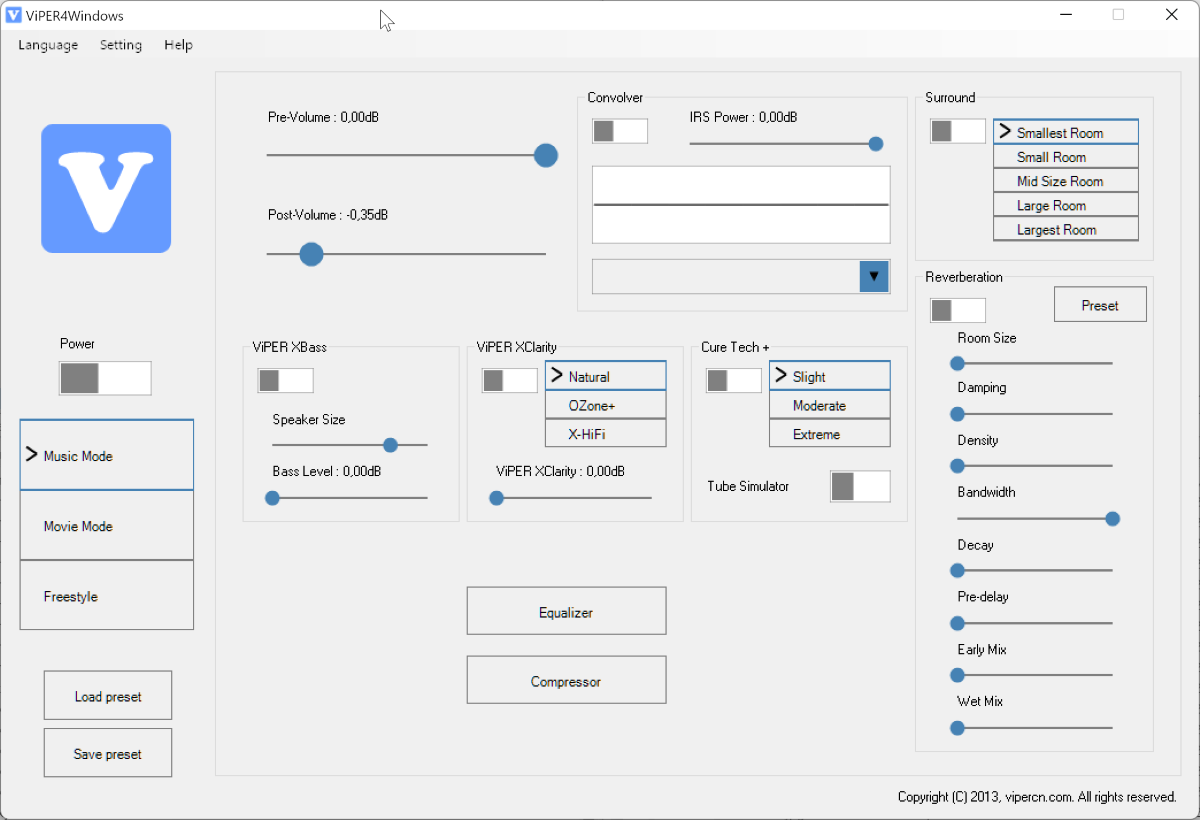
Task: Toggle the Surround effect switch
Action: [957, 131]
